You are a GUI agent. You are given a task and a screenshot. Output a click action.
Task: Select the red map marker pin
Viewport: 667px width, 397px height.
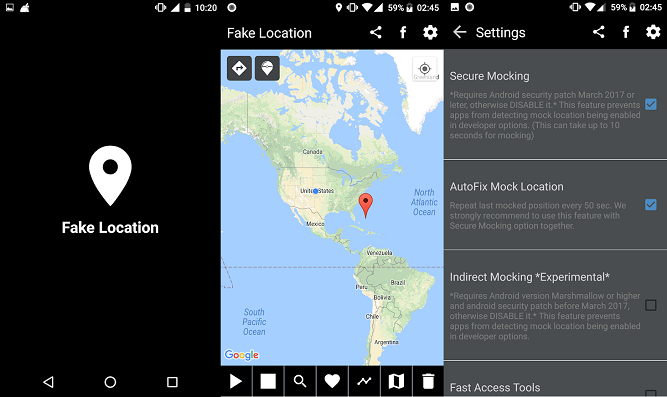pos(365,205)
